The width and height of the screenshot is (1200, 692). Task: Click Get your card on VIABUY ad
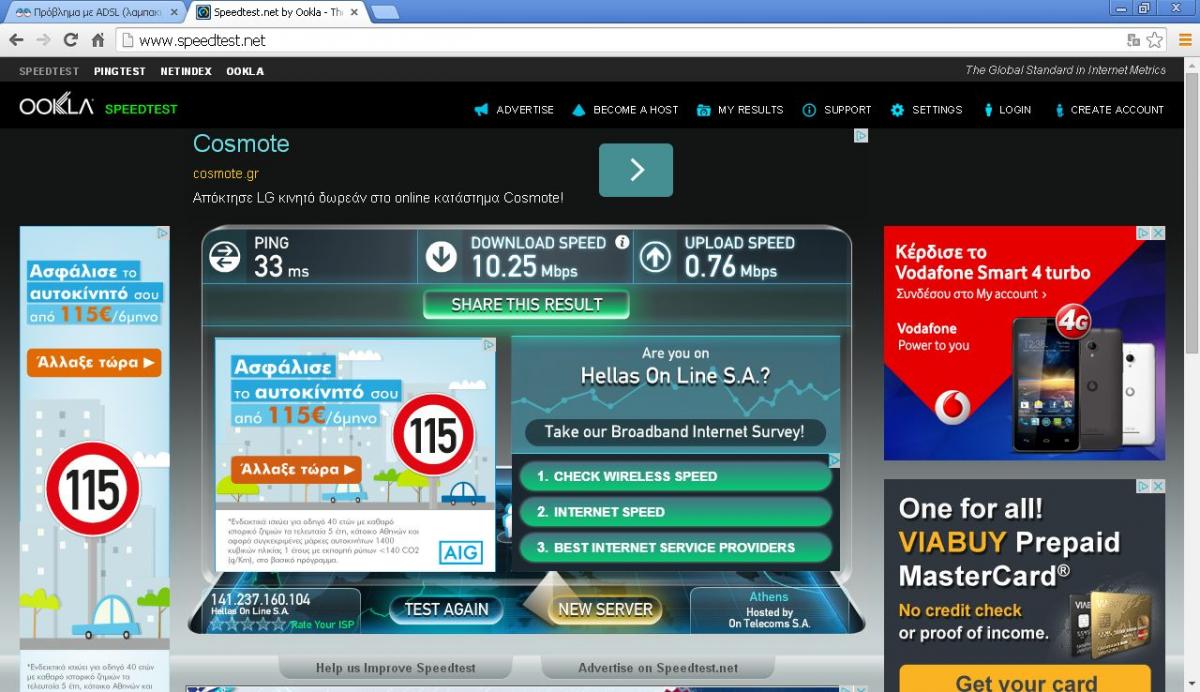1025,681
